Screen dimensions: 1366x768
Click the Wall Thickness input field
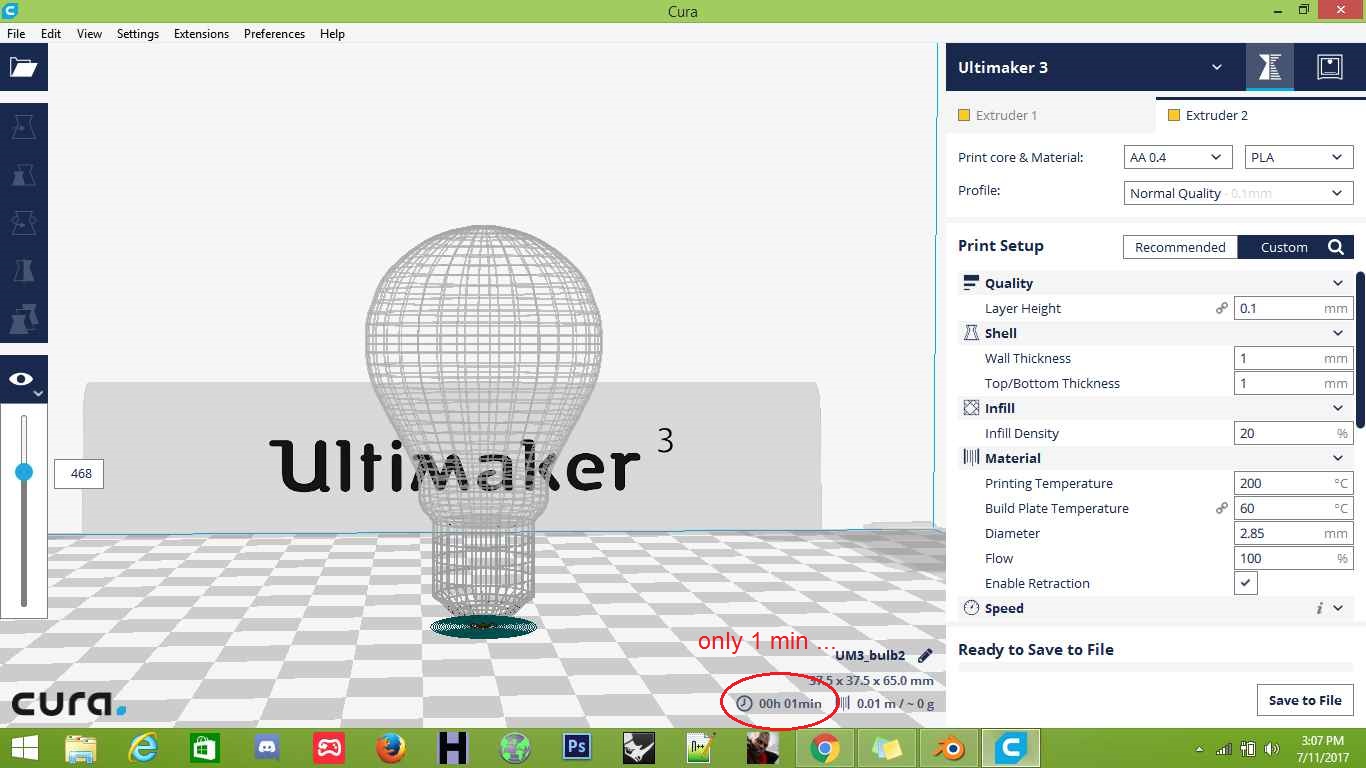(1293, 358)
